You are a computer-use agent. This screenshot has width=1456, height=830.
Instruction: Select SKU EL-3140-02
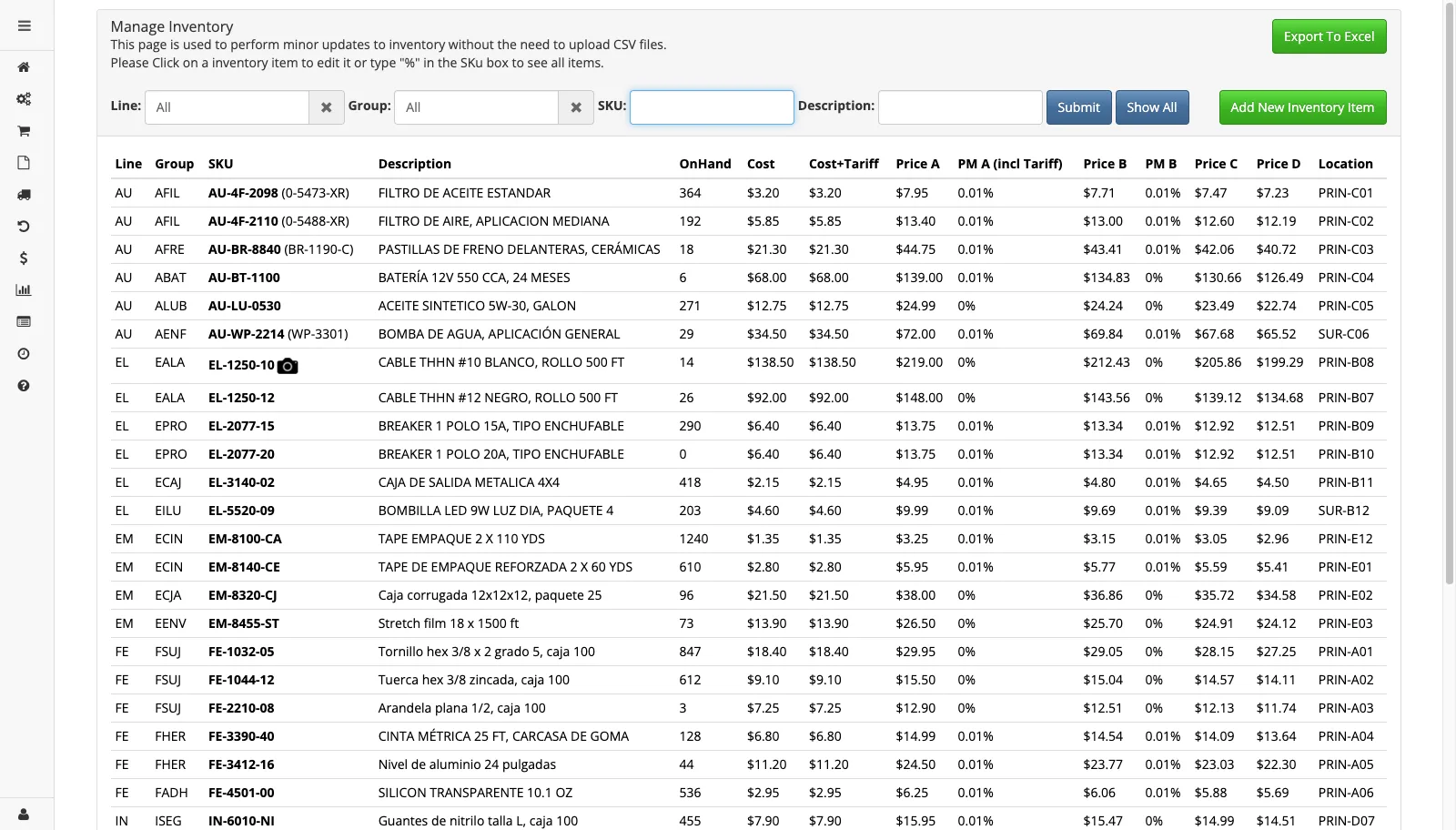[x=241, y=482]
